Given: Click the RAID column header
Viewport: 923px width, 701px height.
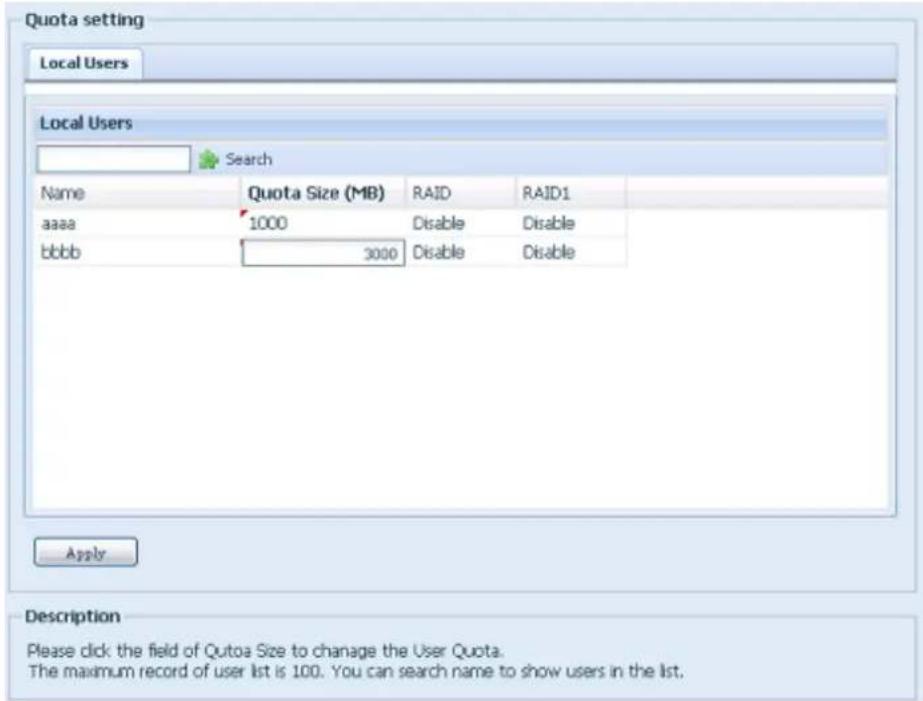Looking at the screenshot, I should click(461, 193).
